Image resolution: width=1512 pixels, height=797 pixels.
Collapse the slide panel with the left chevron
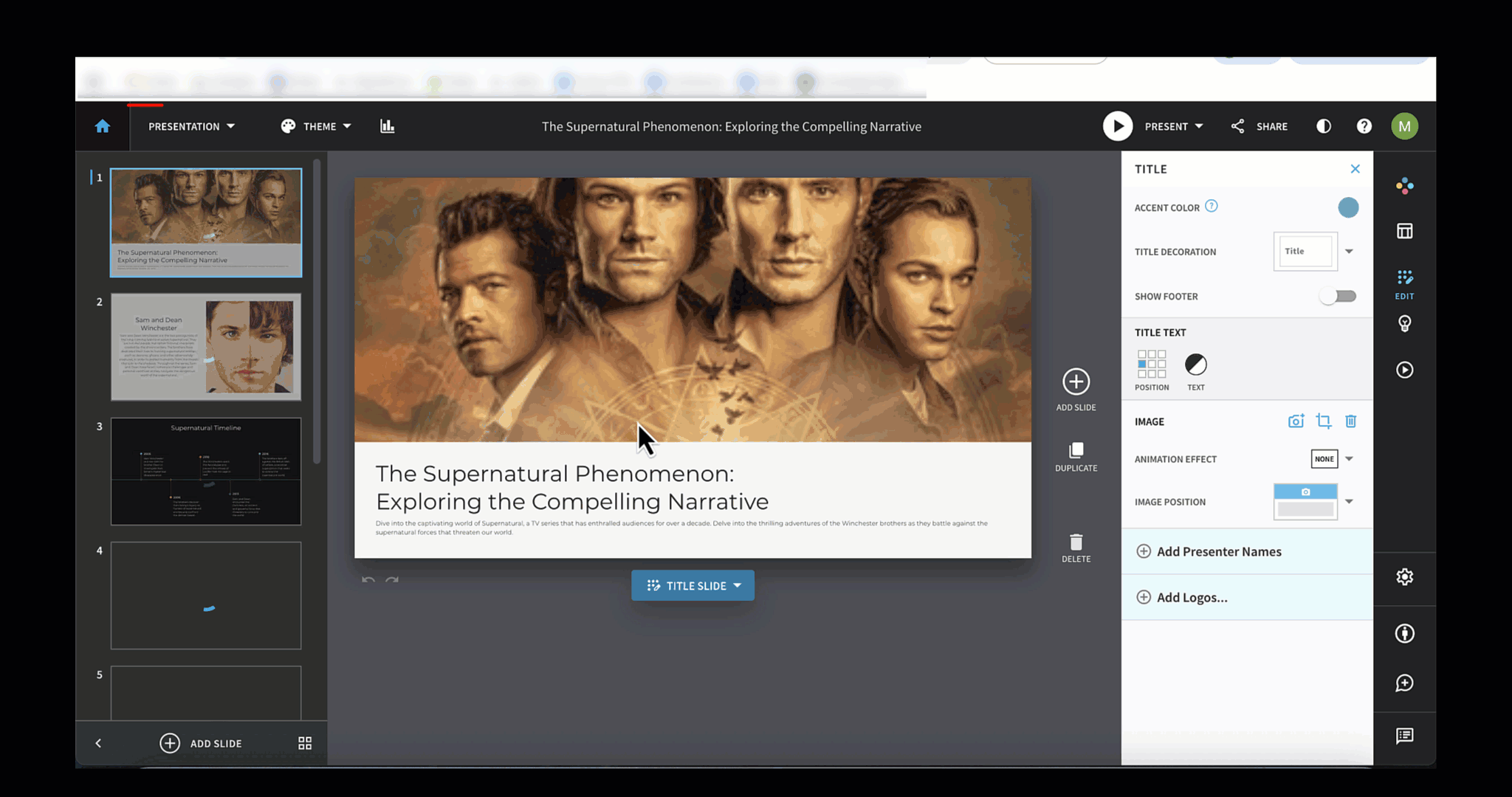tap(98, 743)
